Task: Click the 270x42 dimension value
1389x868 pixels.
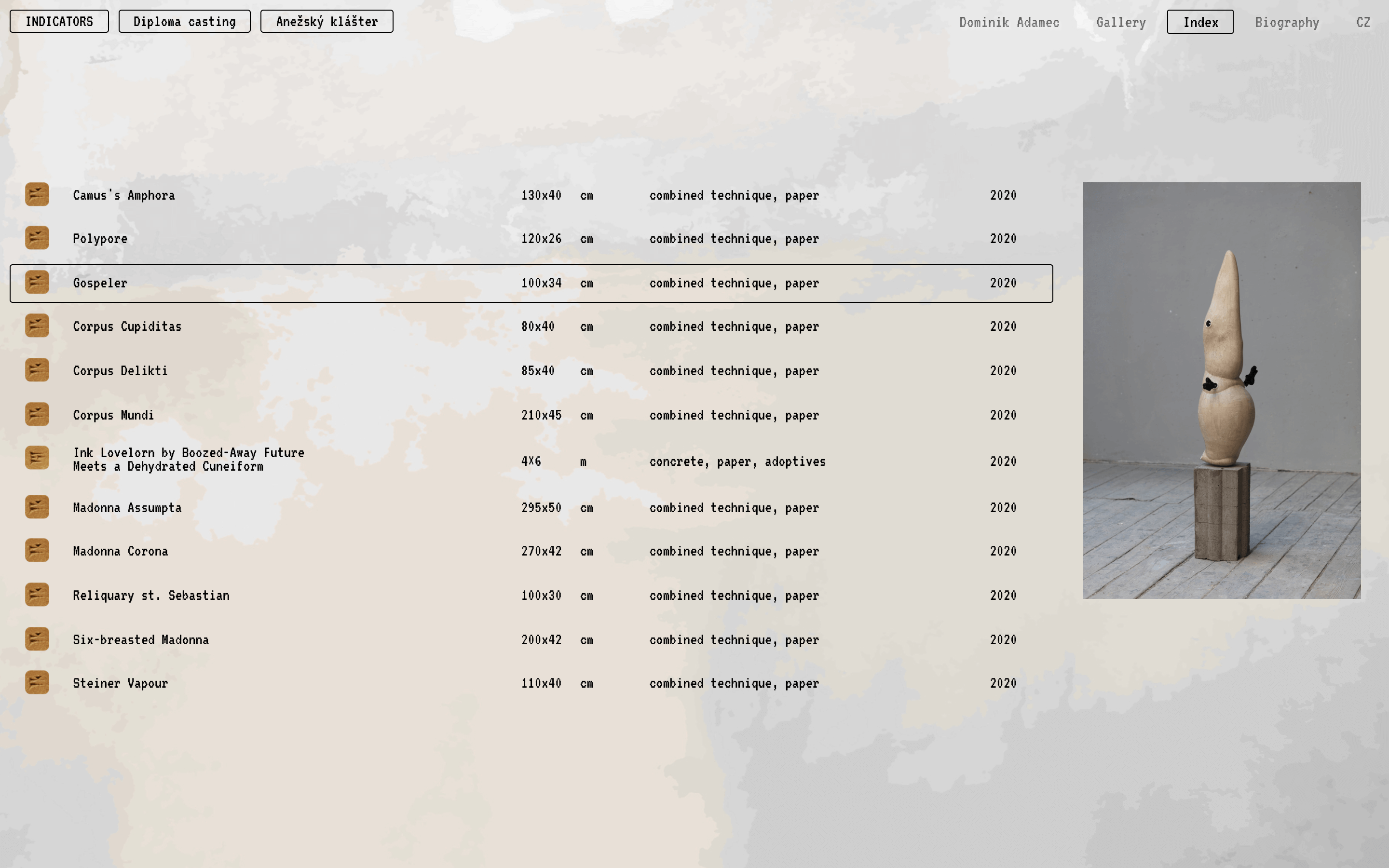Action: click(x=541, y=551)
